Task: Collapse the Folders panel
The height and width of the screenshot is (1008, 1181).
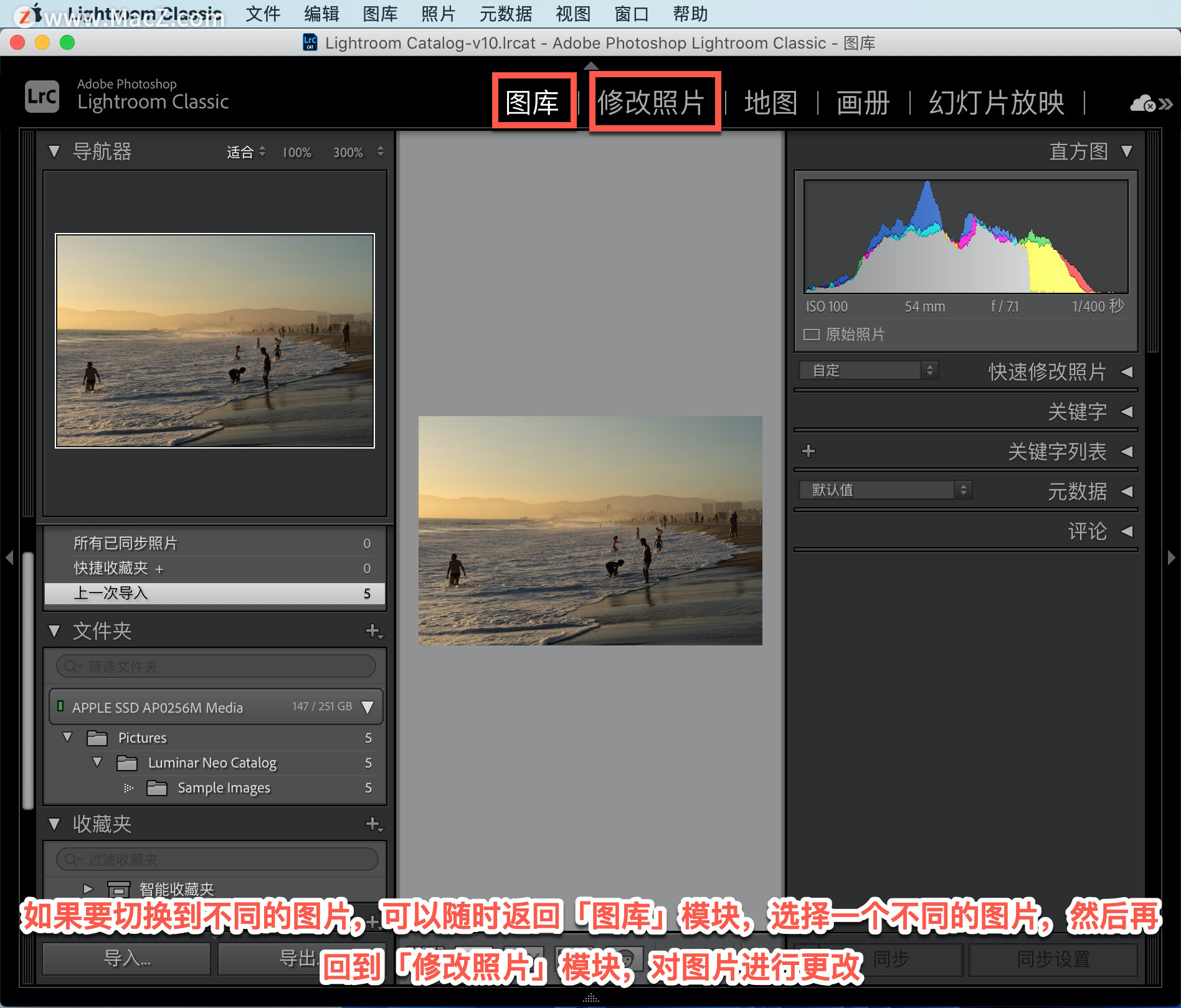Action: (54, 631)
